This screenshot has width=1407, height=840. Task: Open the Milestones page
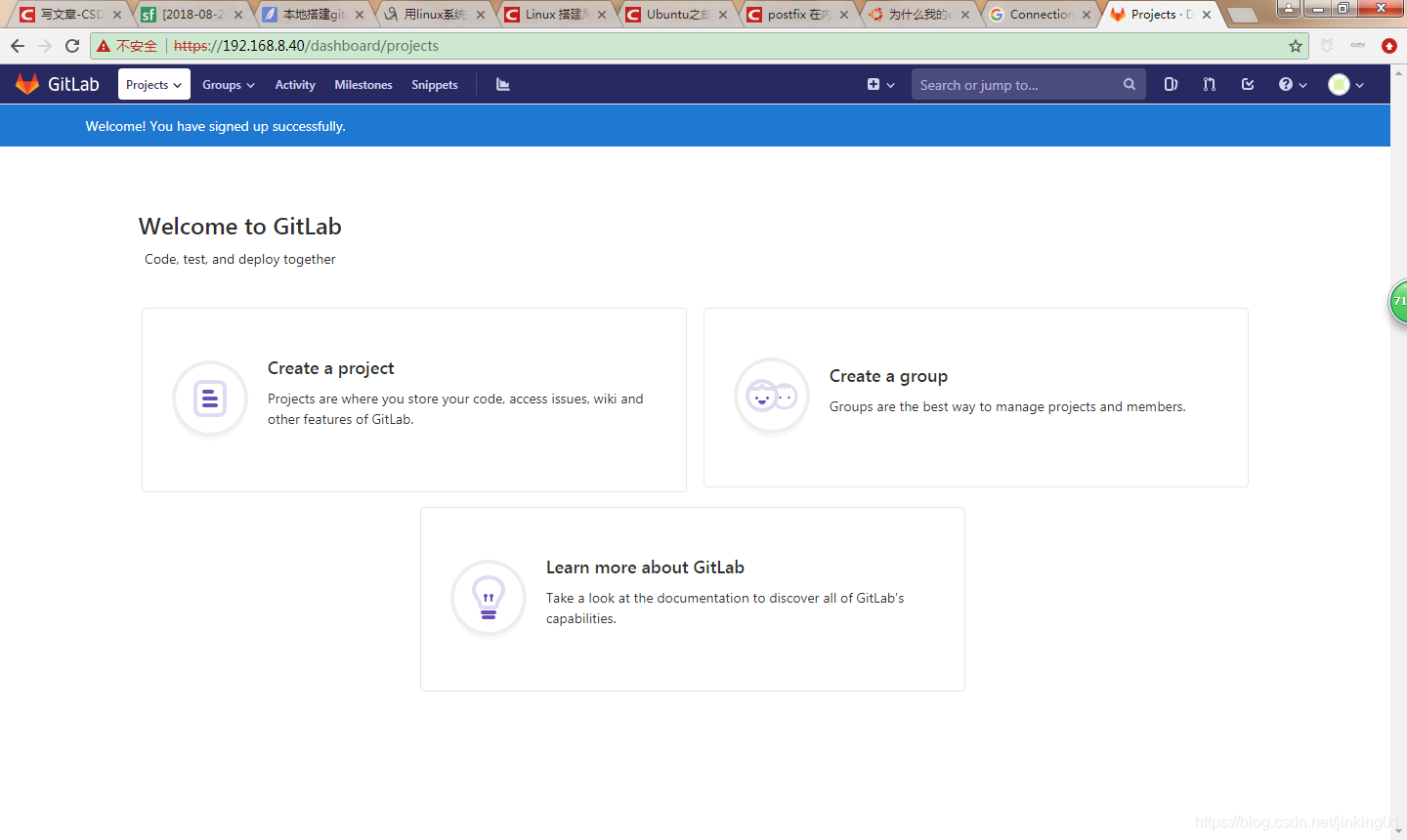(x=363, y=85)
